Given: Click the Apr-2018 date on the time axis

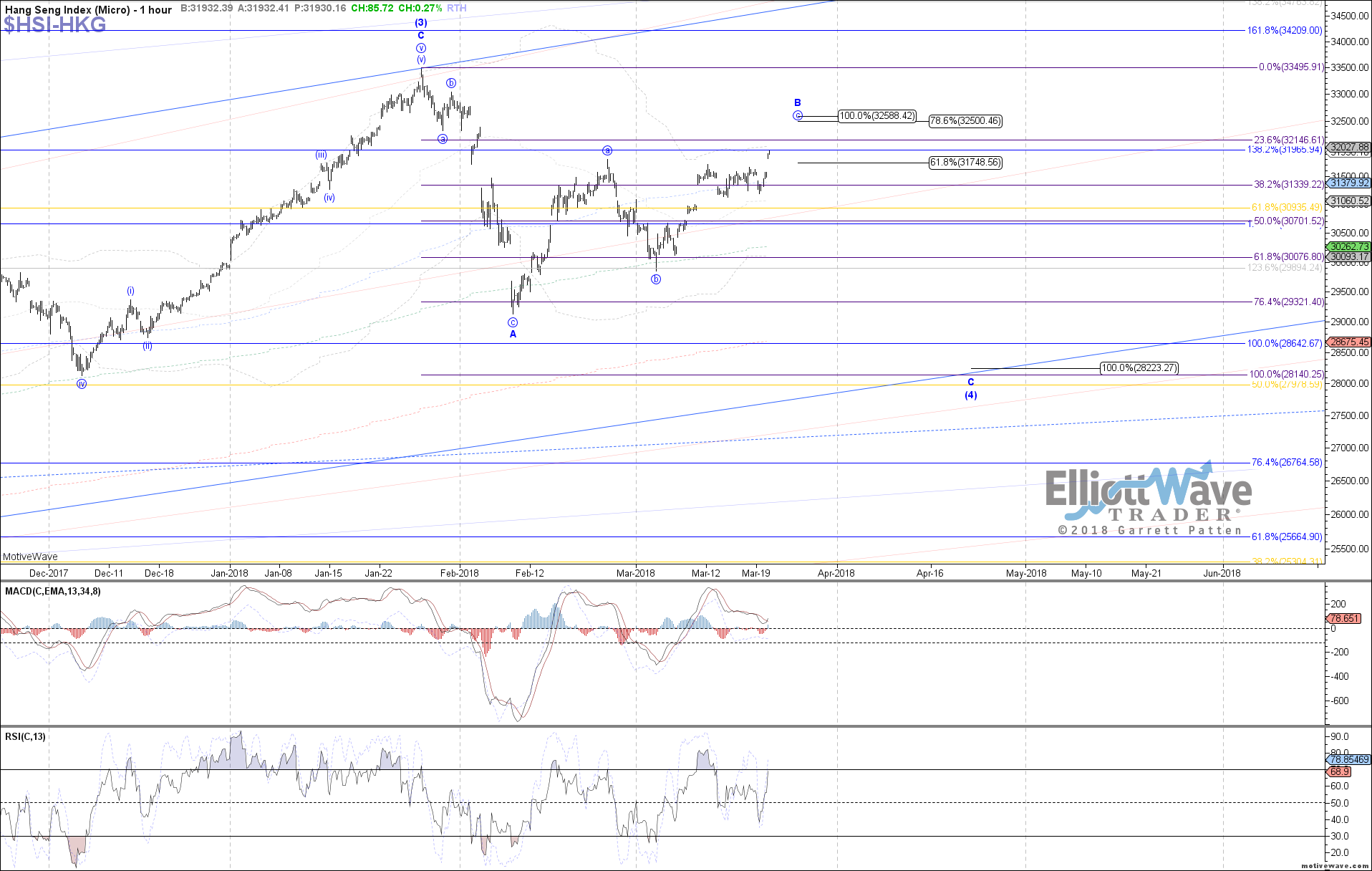Looking at the screenshot, I should click(x=836, y=573).
